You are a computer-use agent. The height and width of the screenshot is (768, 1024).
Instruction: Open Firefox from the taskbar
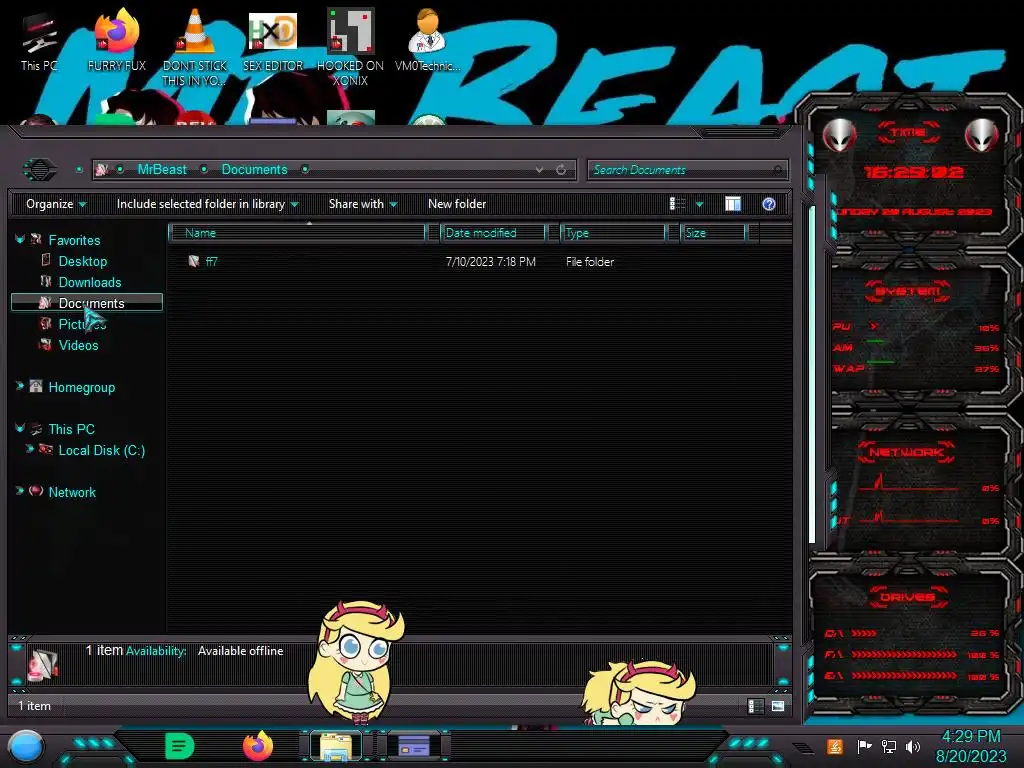[x=258, y=746]
